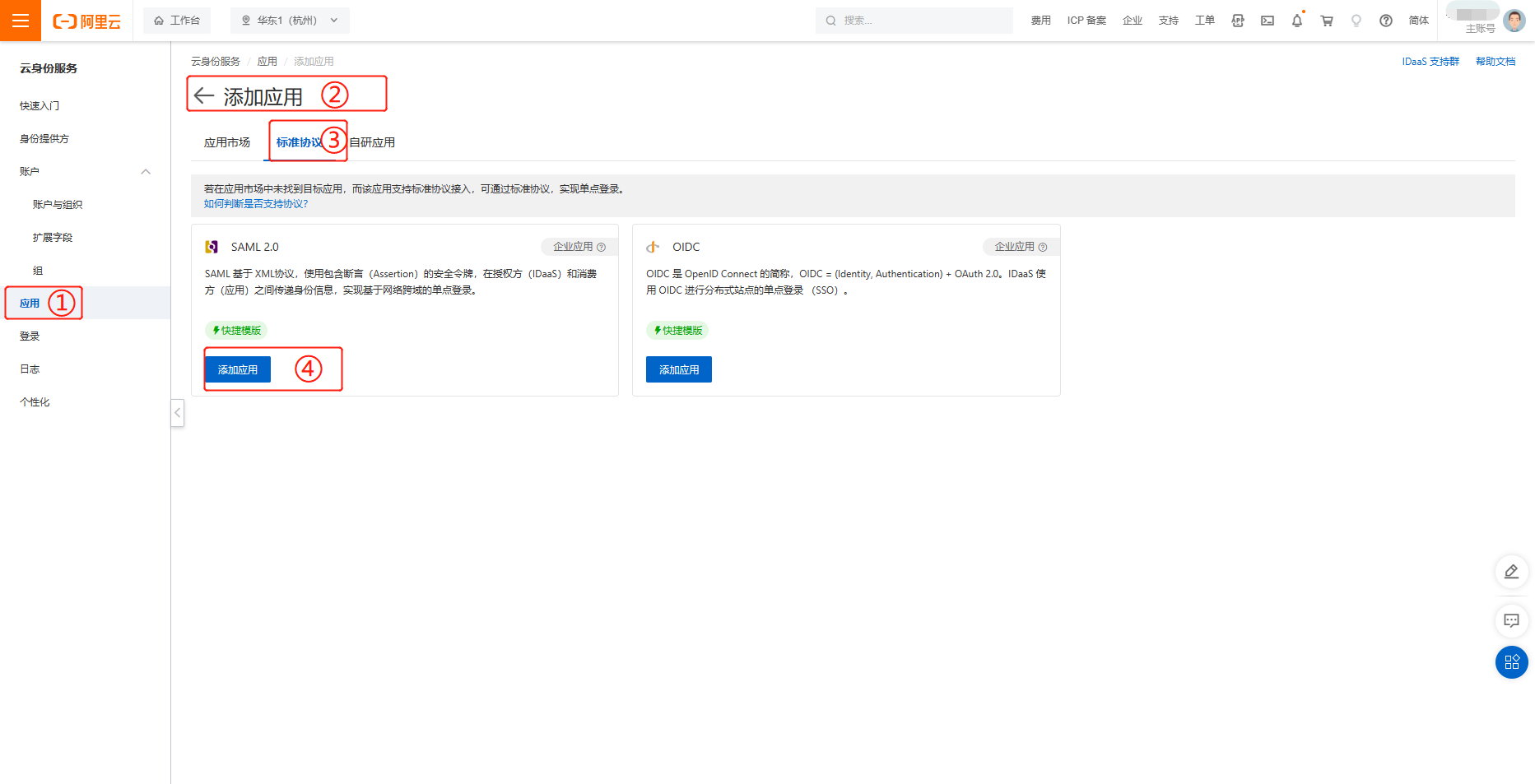Screen dimensions: 1535x784
Task: Click the search box in the top bar
Action: click(914, 20)
